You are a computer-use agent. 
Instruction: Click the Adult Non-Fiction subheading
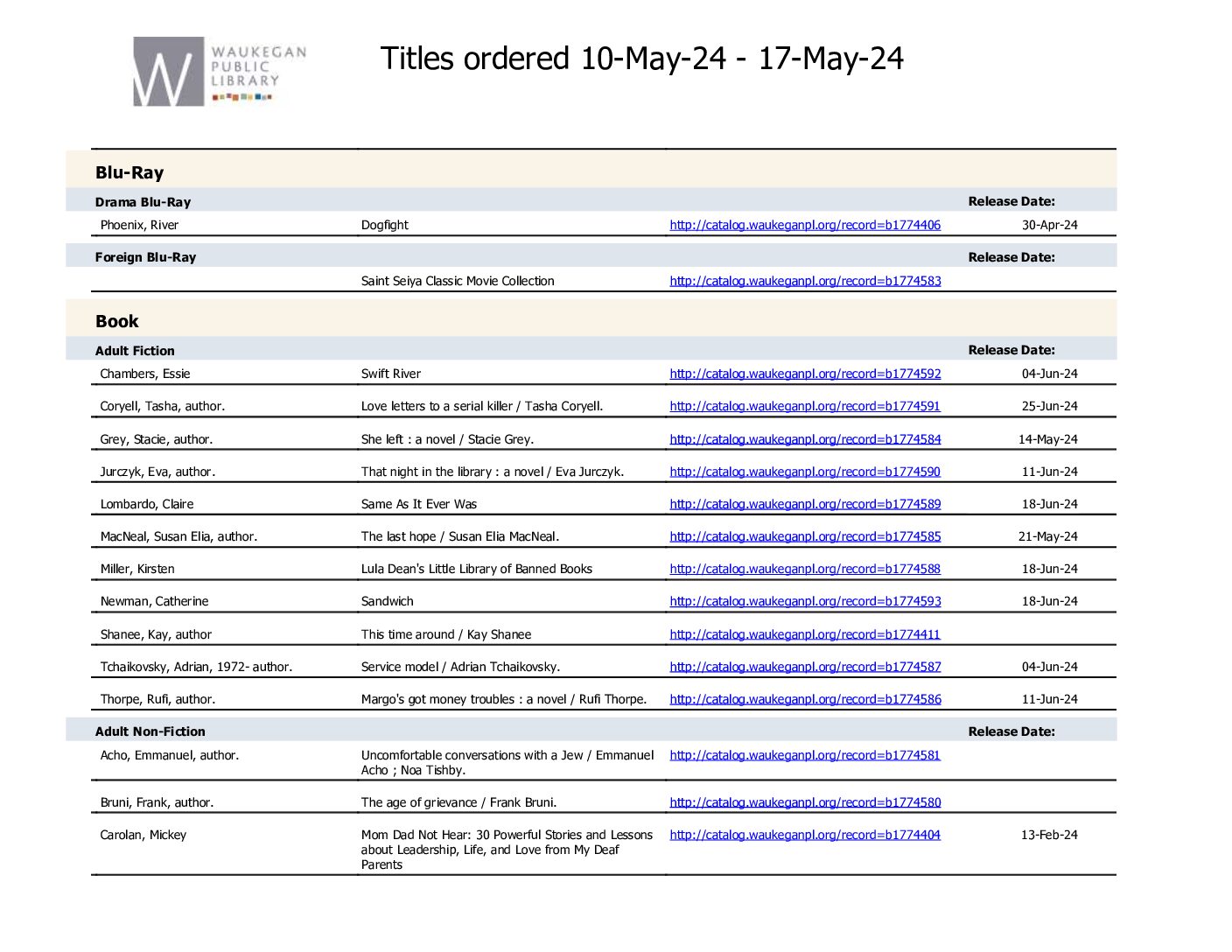pos(150,731)
